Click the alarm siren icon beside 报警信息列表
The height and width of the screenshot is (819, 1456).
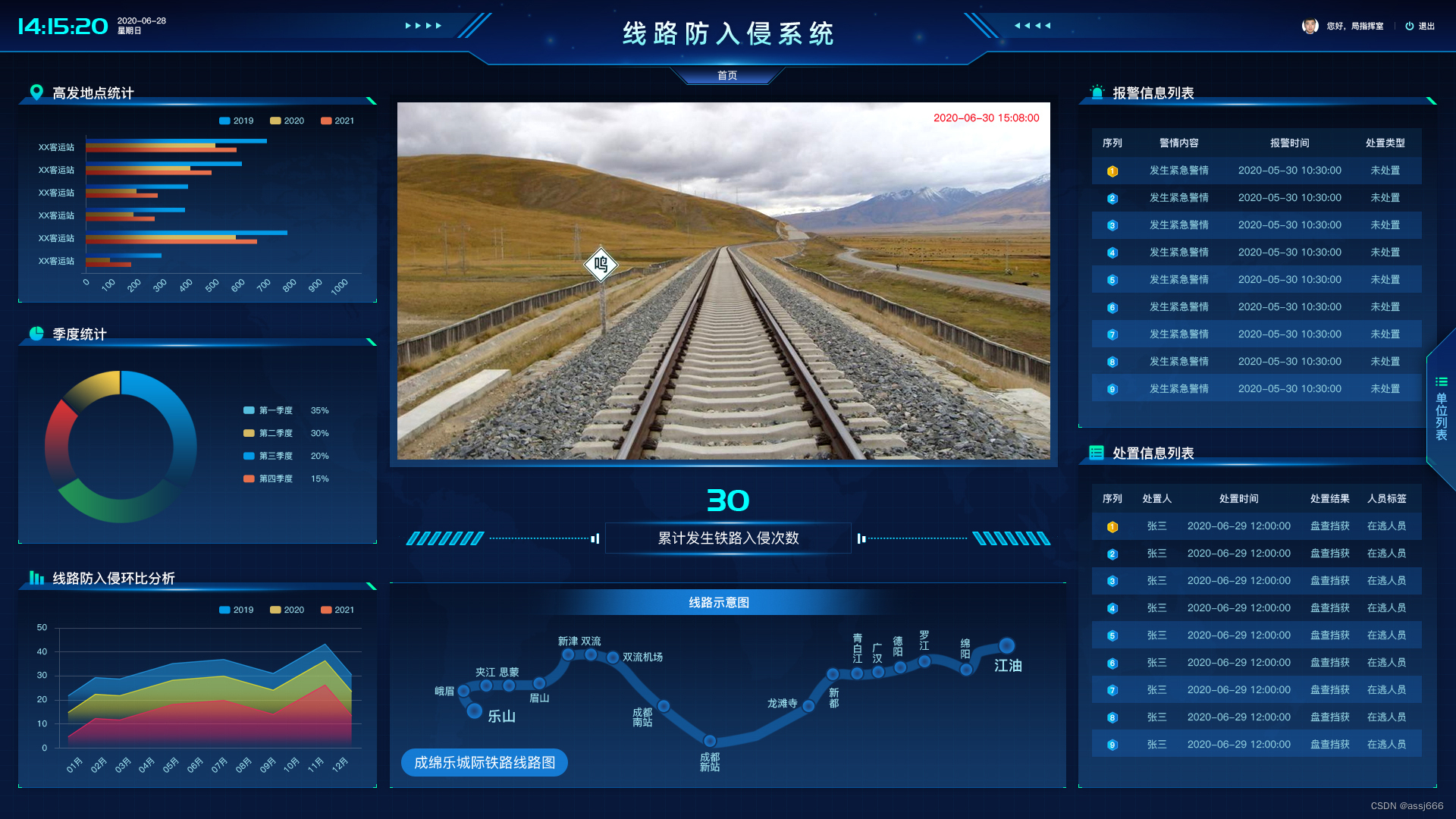(x=1097, y=93)
